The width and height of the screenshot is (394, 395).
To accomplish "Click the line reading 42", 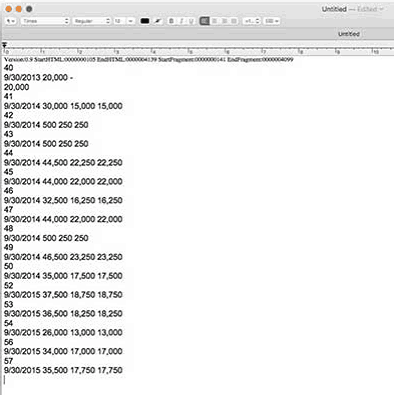I will click(x=9, y=115).
